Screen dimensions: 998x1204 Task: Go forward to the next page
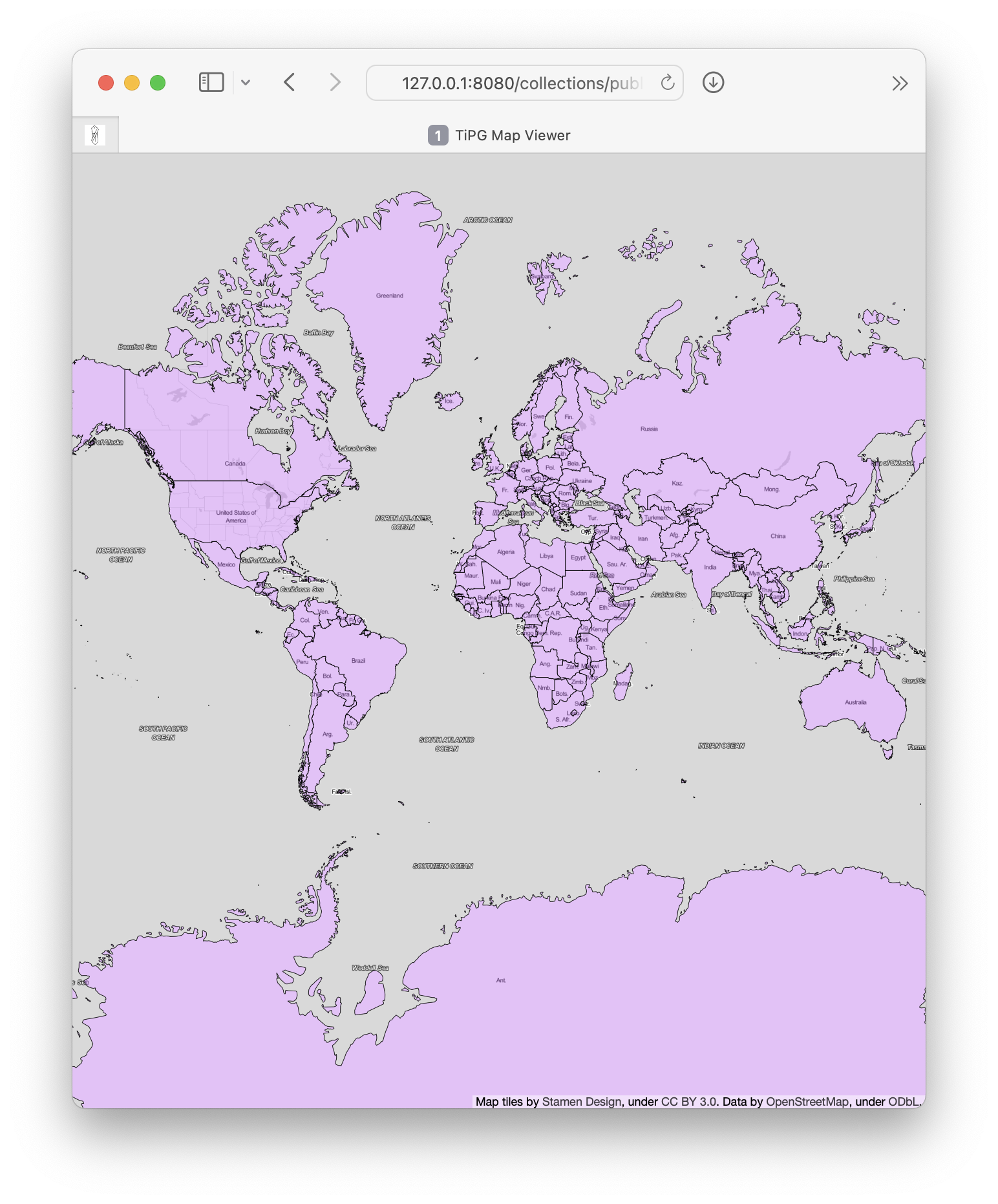334,83
